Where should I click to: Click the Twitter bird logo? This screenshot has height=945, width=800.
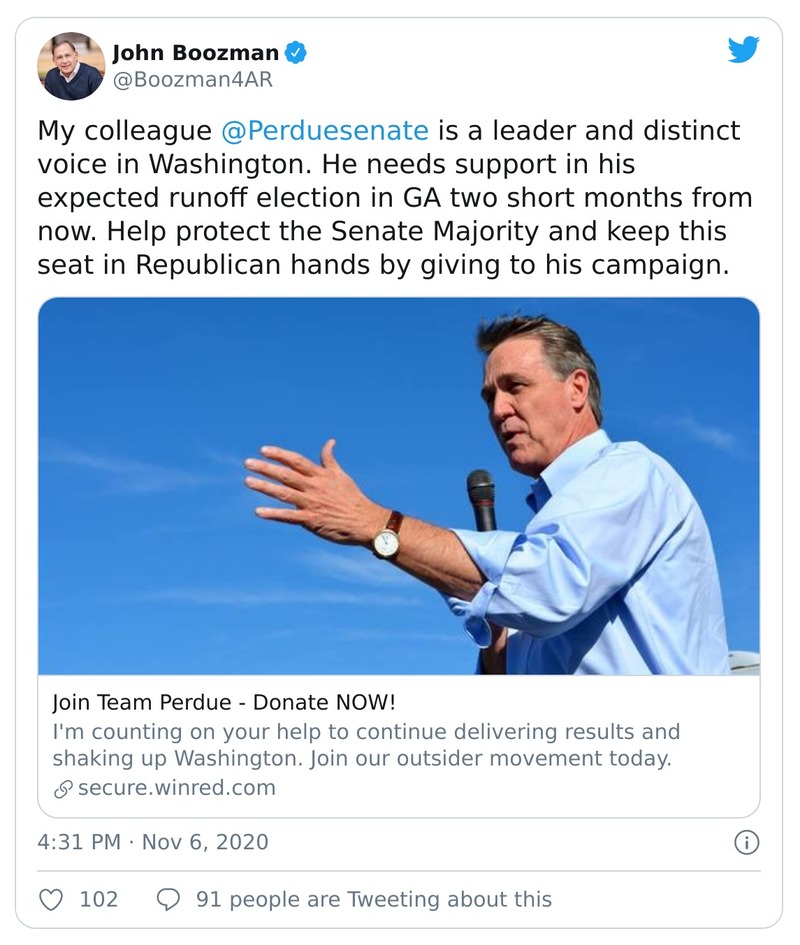(x=743, y=50)
